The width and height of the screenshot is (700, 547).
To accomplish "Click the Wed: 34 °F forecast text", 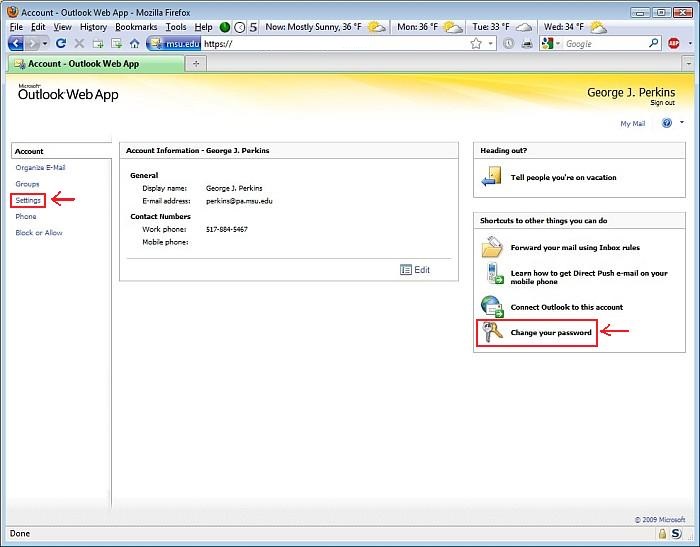I will tap(564, 27).
